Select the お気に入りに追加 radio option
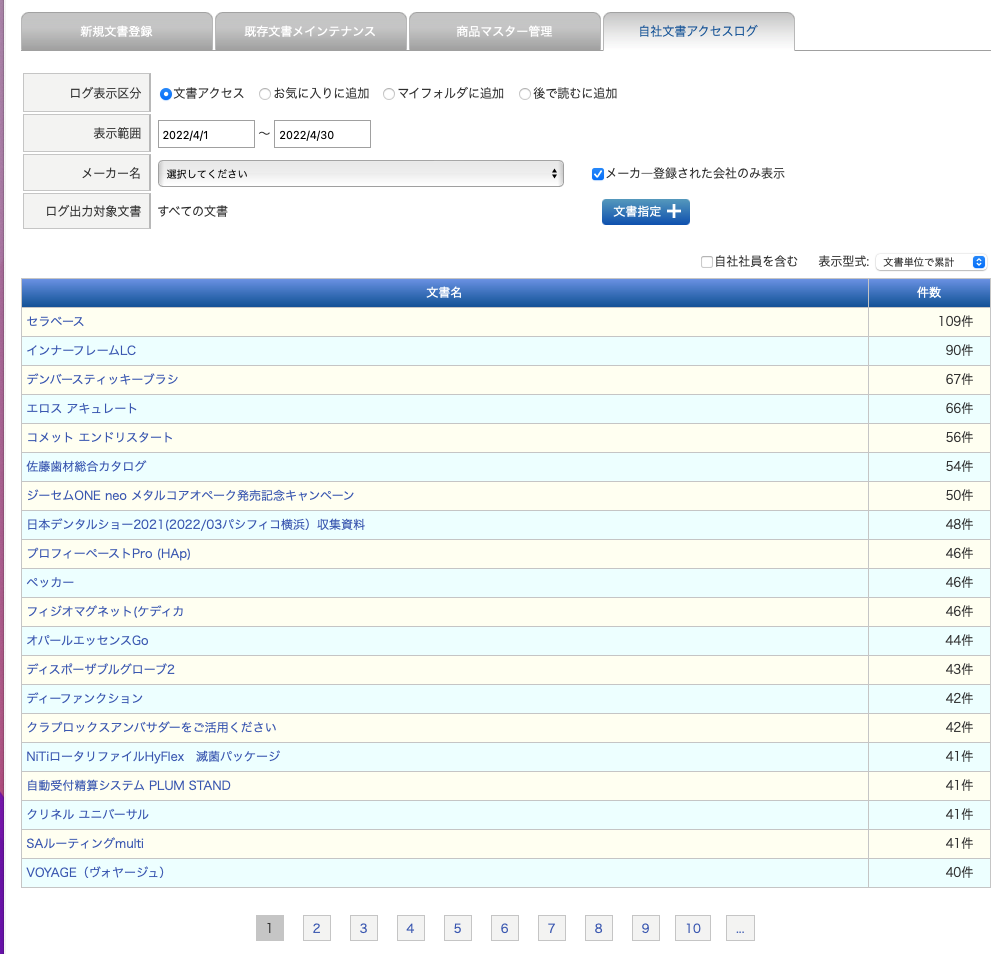Screen dimensions: 994x954 265,94
